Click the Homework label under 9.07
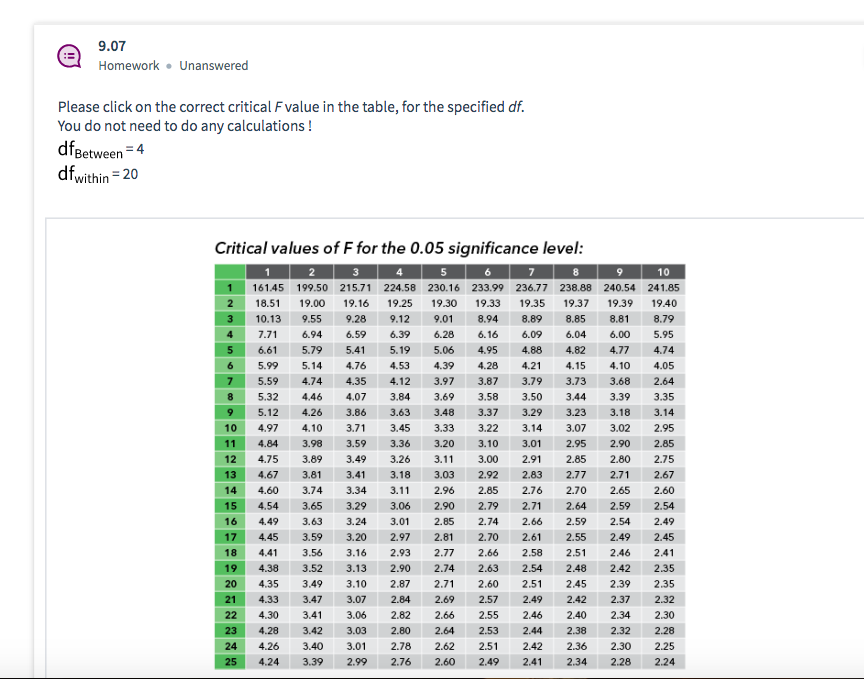The width and height of the screenshot is (864, 679). coord(129,66)
